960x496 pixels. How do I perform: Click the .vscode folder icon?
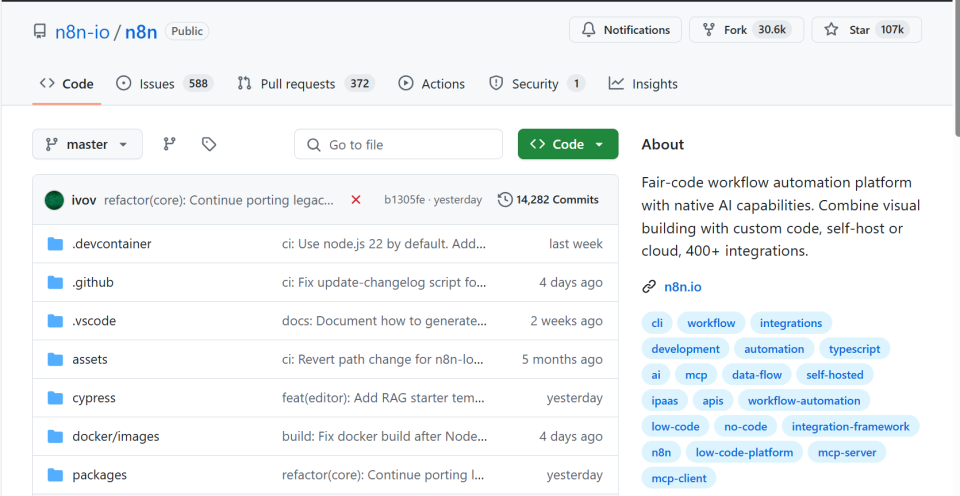click(55, 321)
